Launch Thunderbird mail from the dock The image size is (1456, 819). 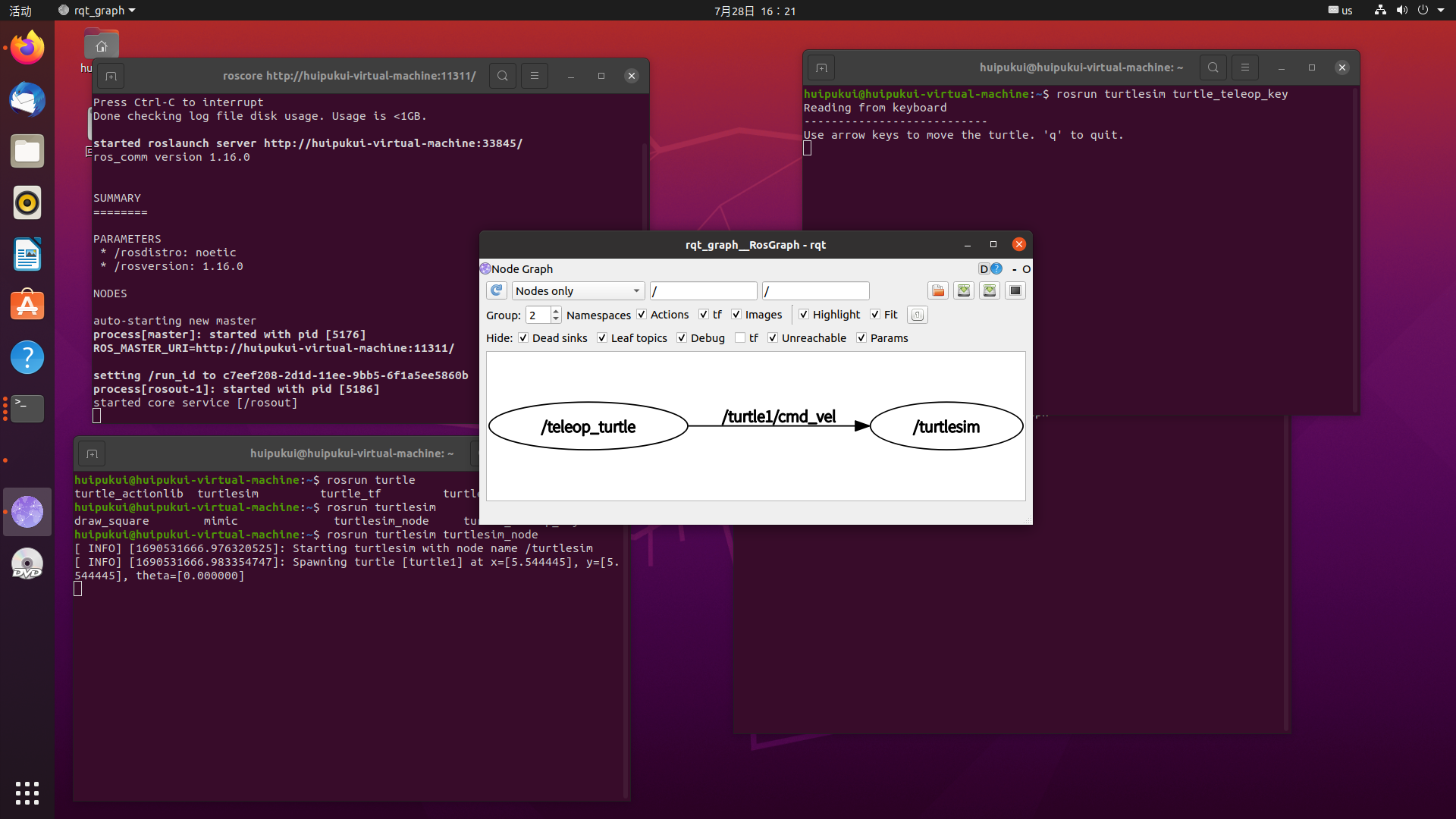27,99
